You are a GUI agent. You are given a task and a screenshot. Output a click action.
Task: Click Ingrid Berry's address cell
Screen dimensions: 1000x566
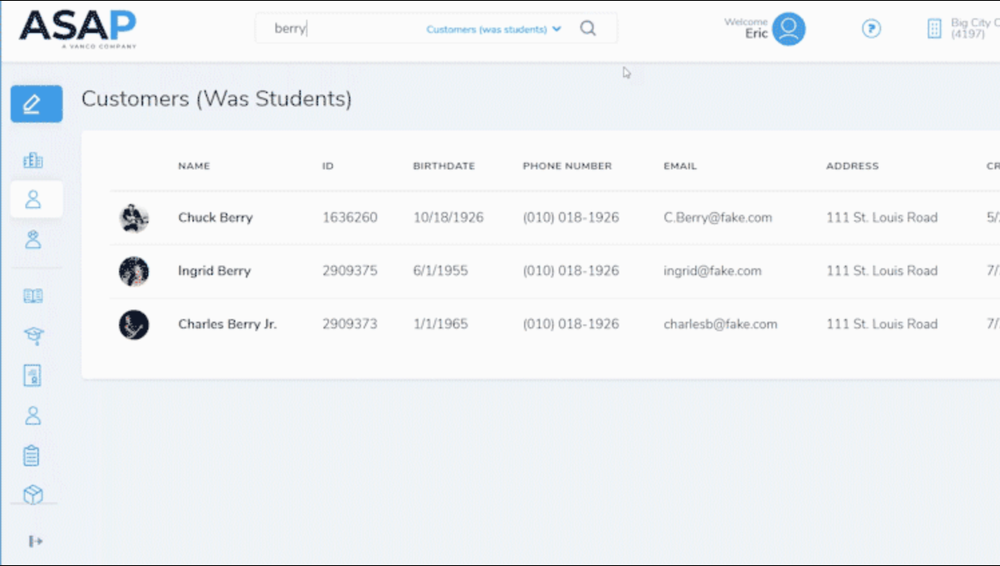(x=881, y=271)
